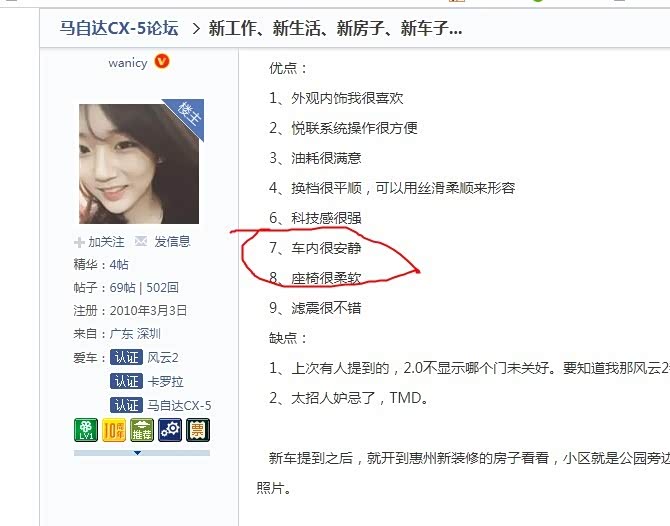This screenshot has width=670, height=526.
Task: Click the thread title in breadcrumb
Action: (x=335, y=29)
